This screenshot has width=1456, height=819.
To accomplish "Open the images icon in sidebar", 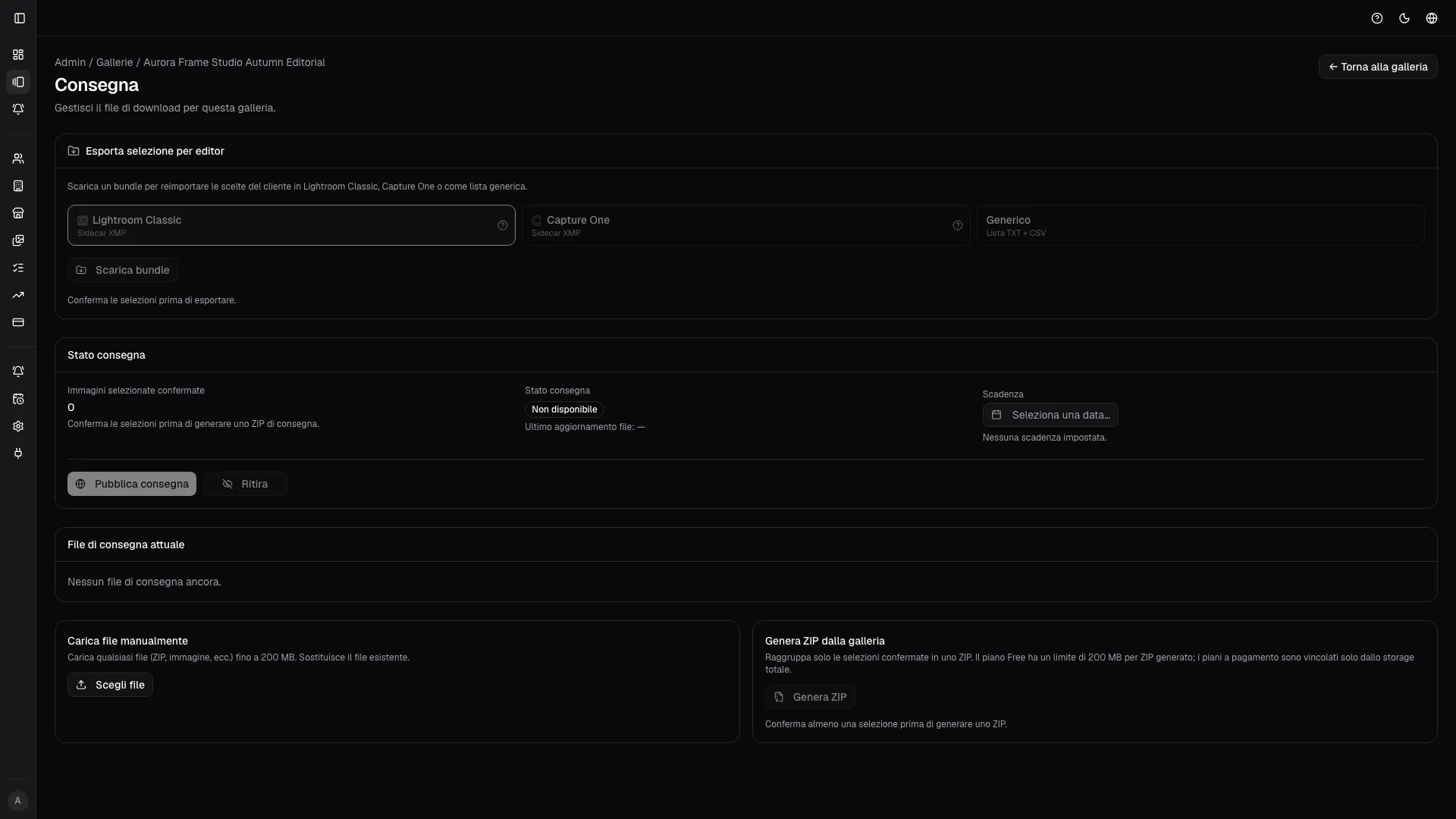I will point(18,240).
